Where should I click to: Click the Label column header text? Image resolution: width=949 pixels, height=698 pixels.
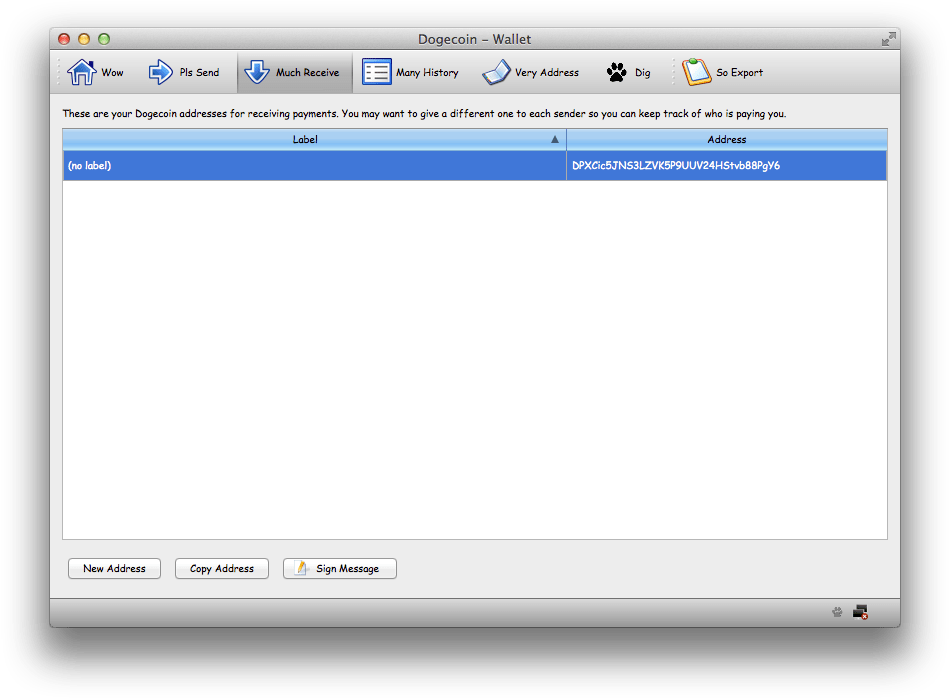(x=305, y=140)
